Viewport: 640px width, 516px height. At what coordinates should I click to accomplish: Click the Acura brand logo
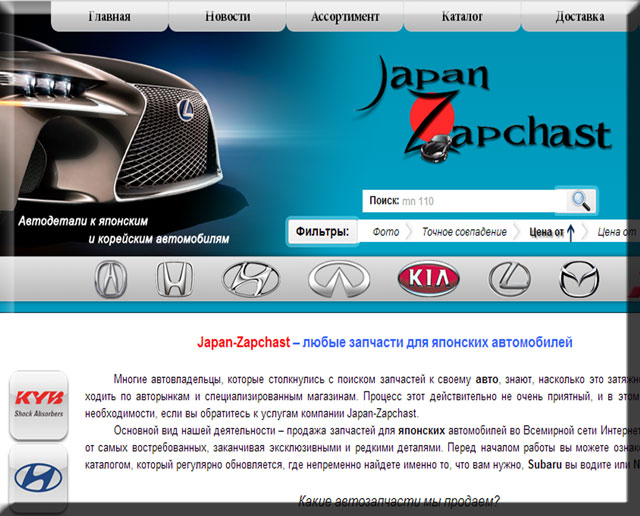point(111,278)
